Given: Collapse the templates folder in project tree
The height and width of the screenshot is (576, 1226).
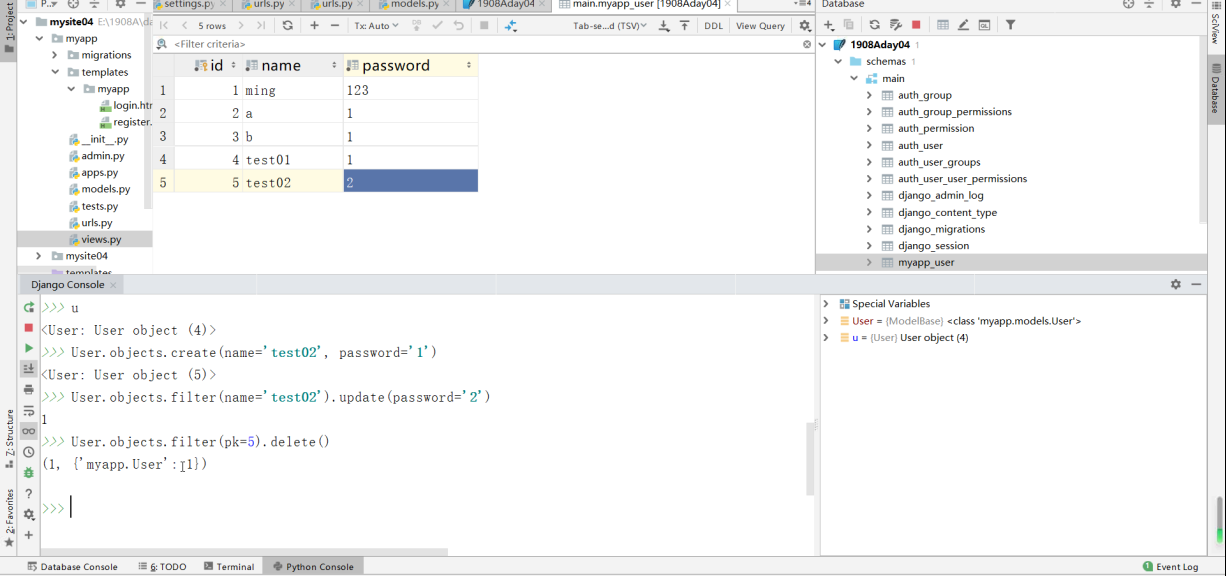Looking at the screenshot, I should 56,72.
